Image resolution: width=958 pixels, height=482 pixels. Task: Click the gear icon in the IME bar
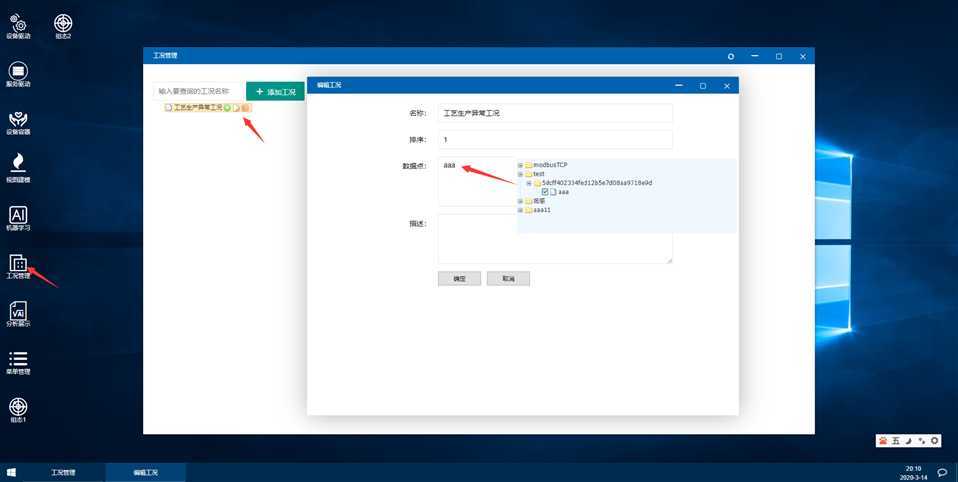[x=934, y=440]
